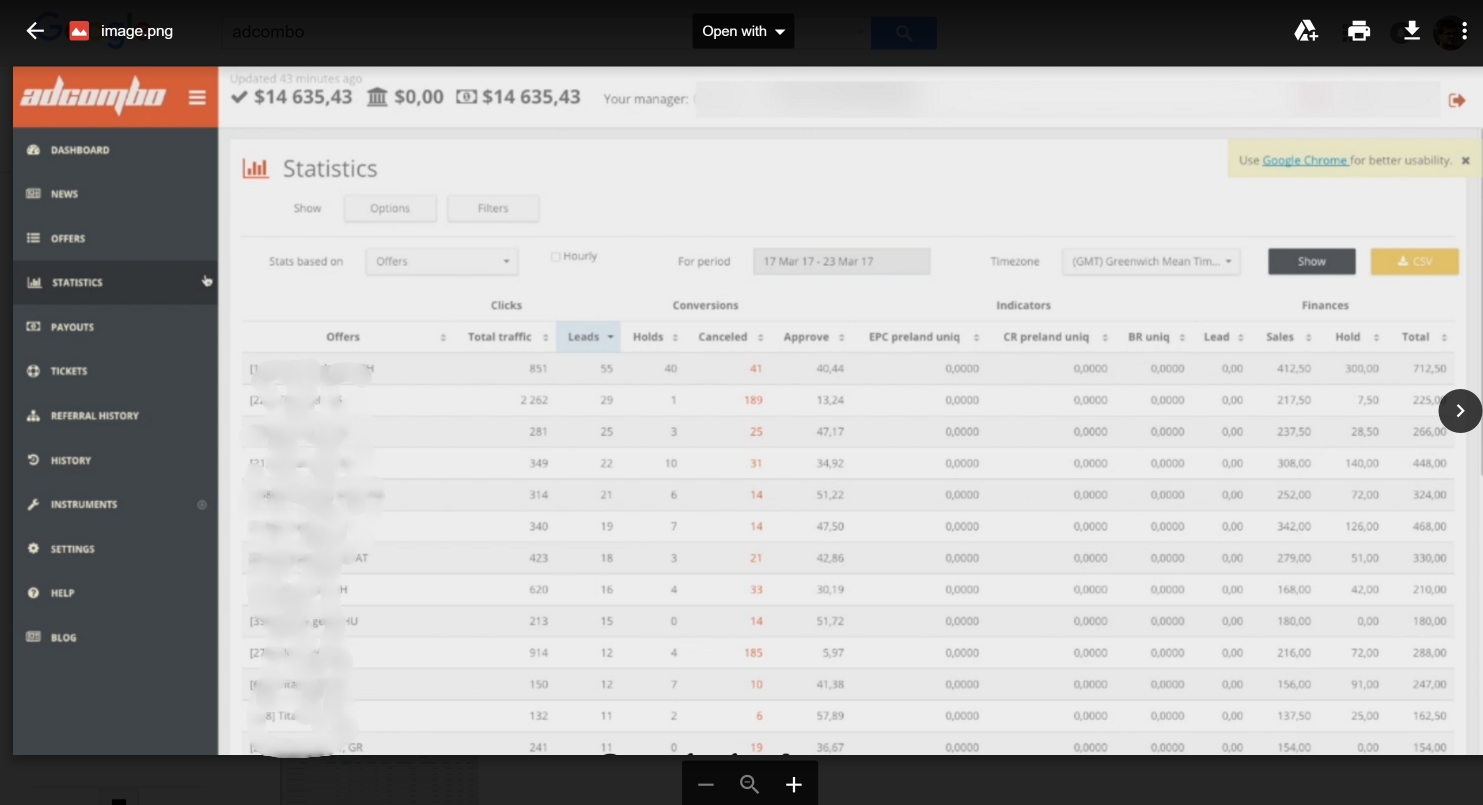Open the Timezone selector
1483x805 pixels.
(x=1150, y=261)
